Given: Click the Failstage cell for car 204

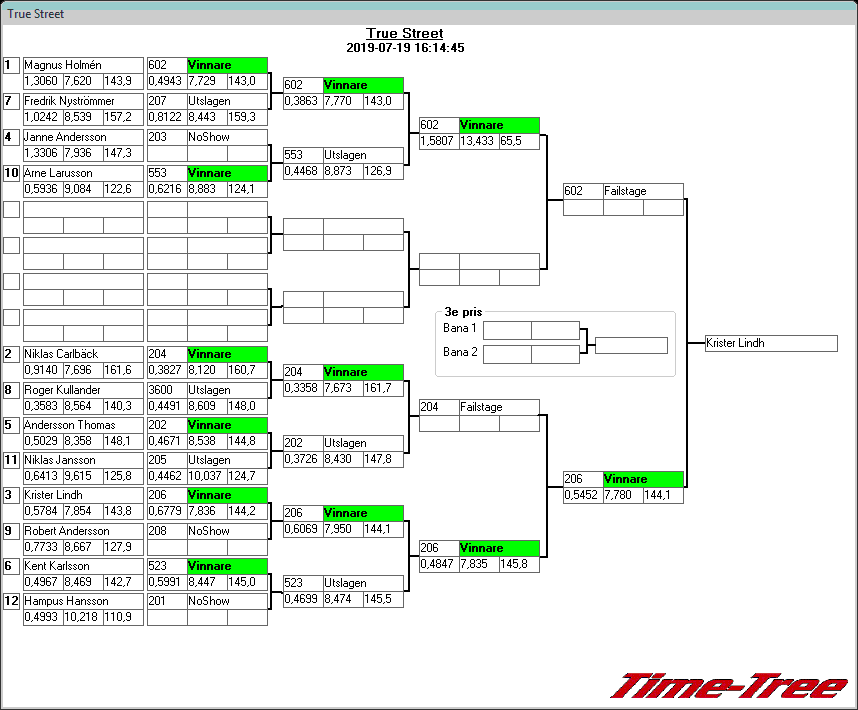Looking at the screenshot, I should pyautogui.click(x=499, y=407).
